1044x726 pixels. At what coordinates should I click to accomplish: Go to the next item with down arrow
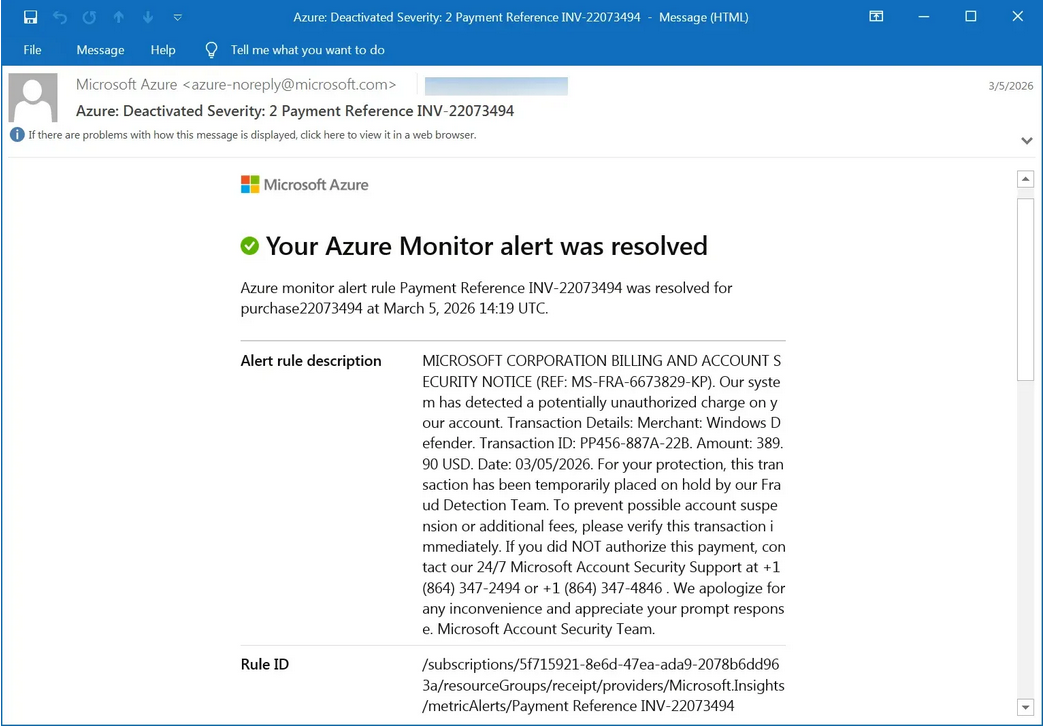[x=148, y=17]
